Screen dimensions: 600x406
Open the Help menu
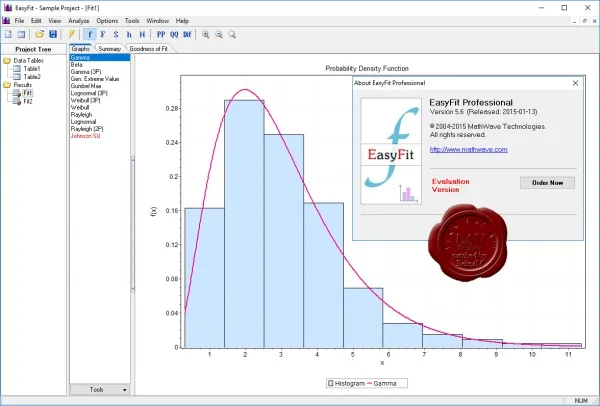tap(182, 21)
